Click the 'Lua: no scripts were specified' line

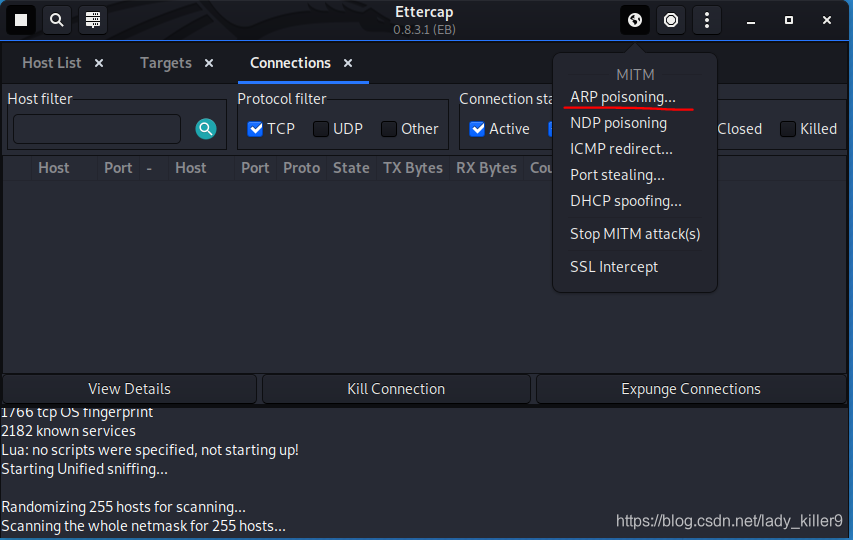pyautogui.click(x=150, y=450)
